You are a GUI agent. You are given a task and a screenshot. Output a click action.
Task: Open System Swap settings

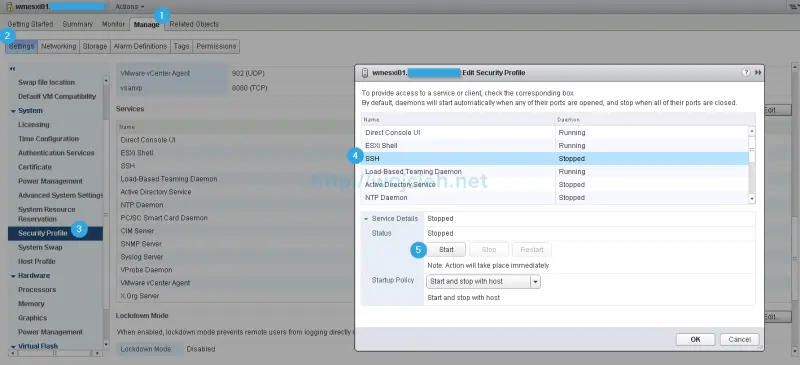40,247
